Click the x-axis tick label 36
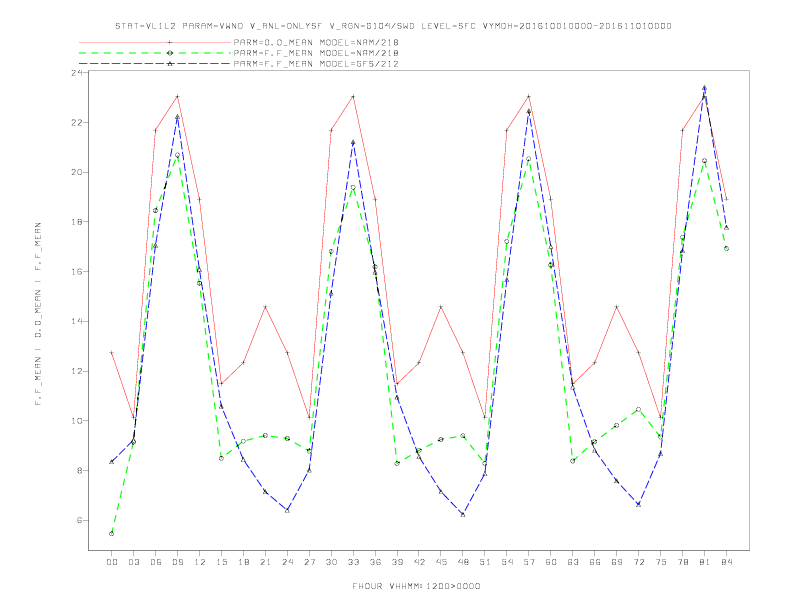This screenshot has height=612, width=792. pos(375,562)
